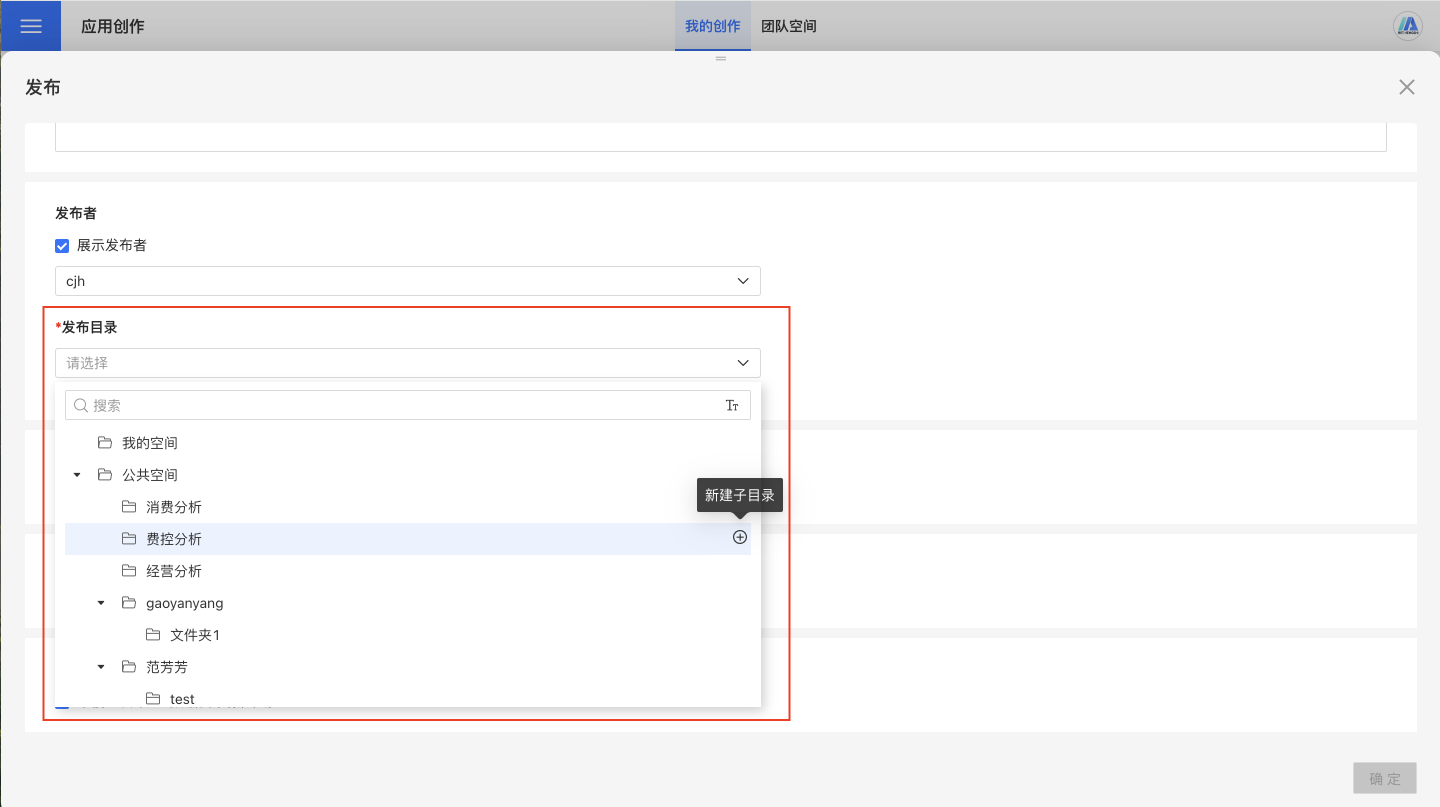This screenshot has width=1440, height=807.
Task: Toggle case-sensitive search icon
Action: click(732, 406)
